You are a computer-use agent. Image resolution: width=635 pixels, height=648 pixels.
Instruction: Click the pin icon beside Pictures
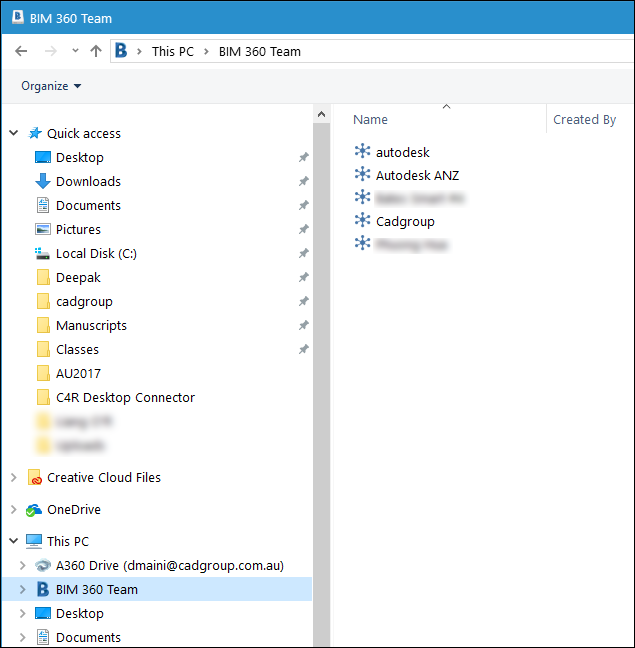point(304,229)
